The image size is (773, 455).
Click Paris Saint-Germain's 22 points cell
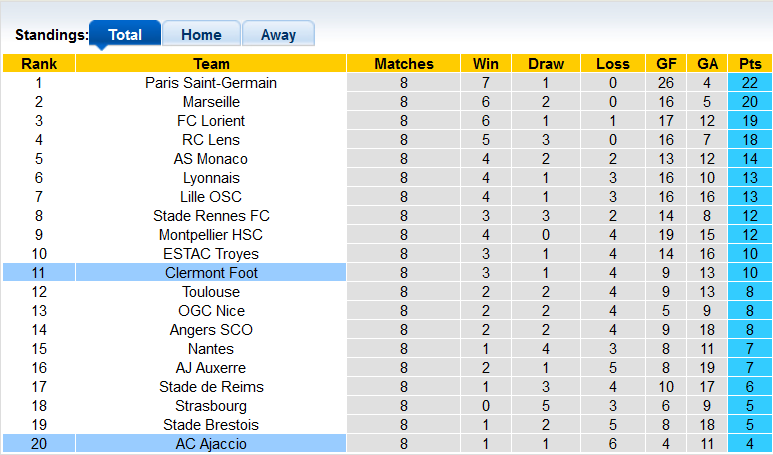coord(749,83)
